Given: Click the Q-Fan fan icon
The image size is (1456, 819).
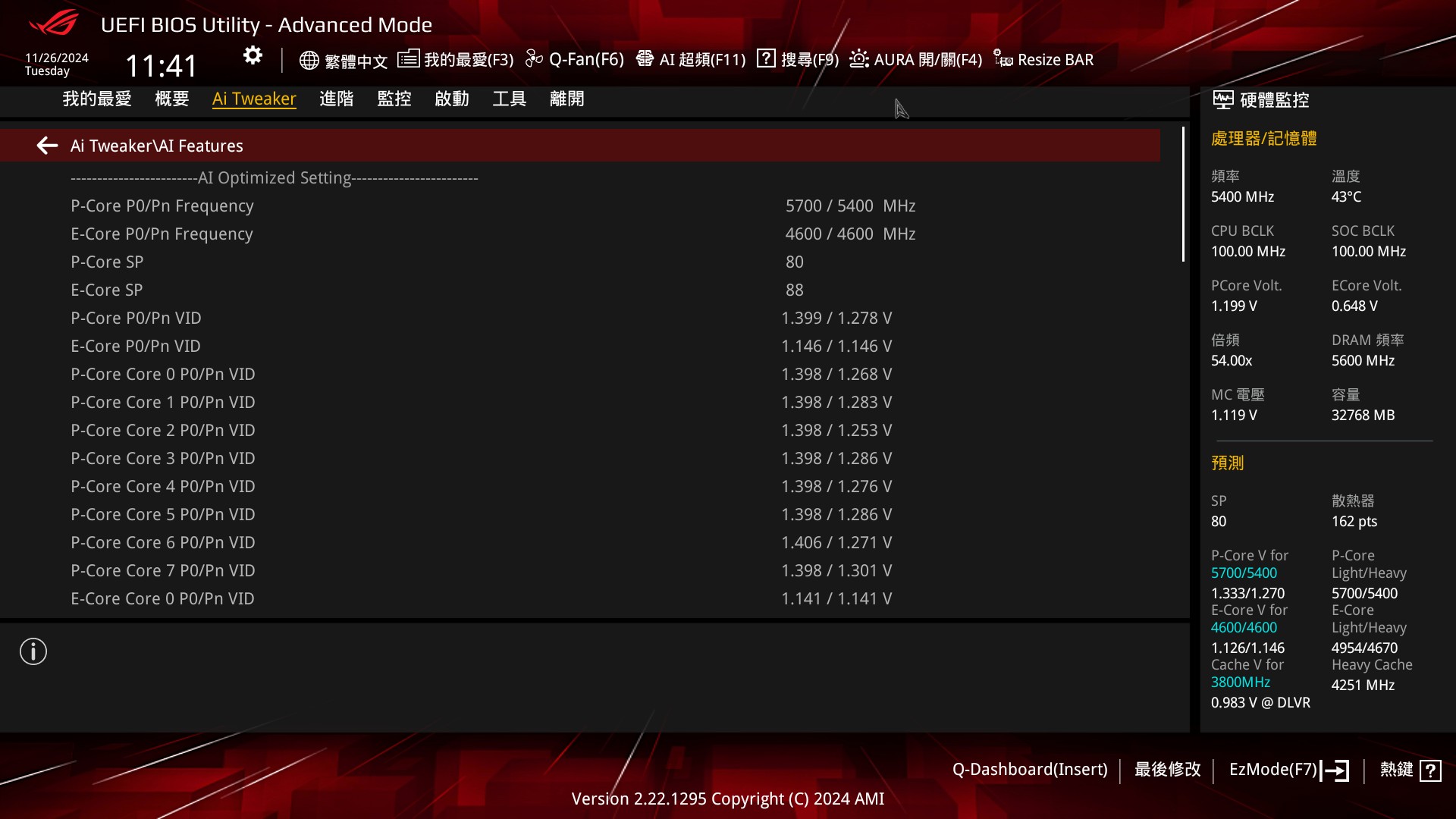Looking at the screenshot, I should pos(534,58).
